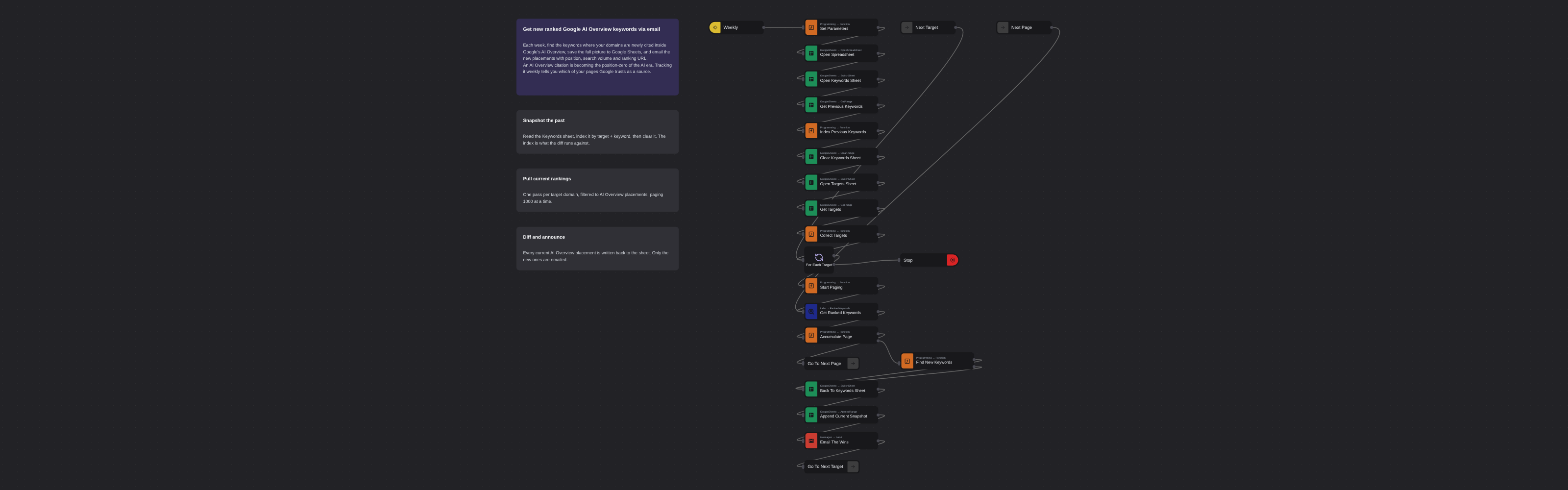The width and height of the screenshot is (1568, 490).
Task: Click the Get Previous Keywords sheets icon
Action: tap(811, 105)
